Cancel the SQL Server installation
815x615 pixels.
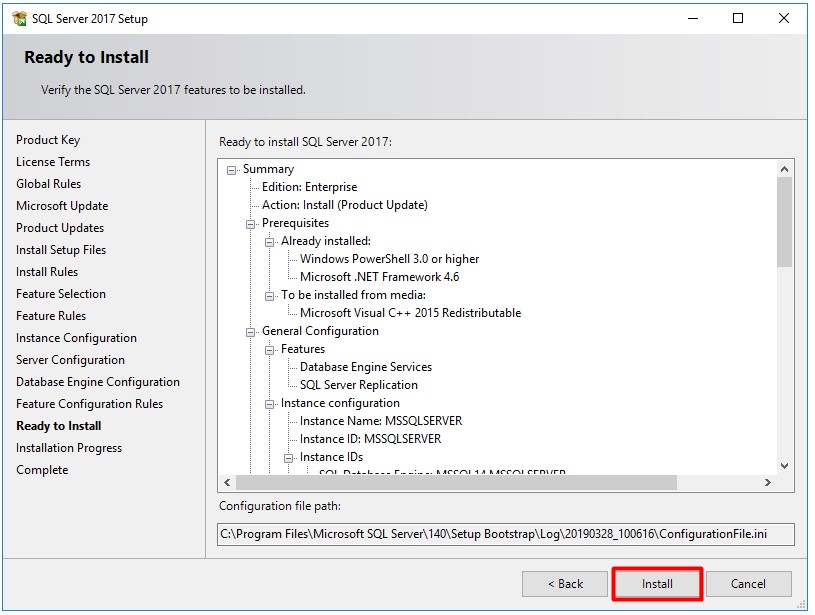(749, 584)
